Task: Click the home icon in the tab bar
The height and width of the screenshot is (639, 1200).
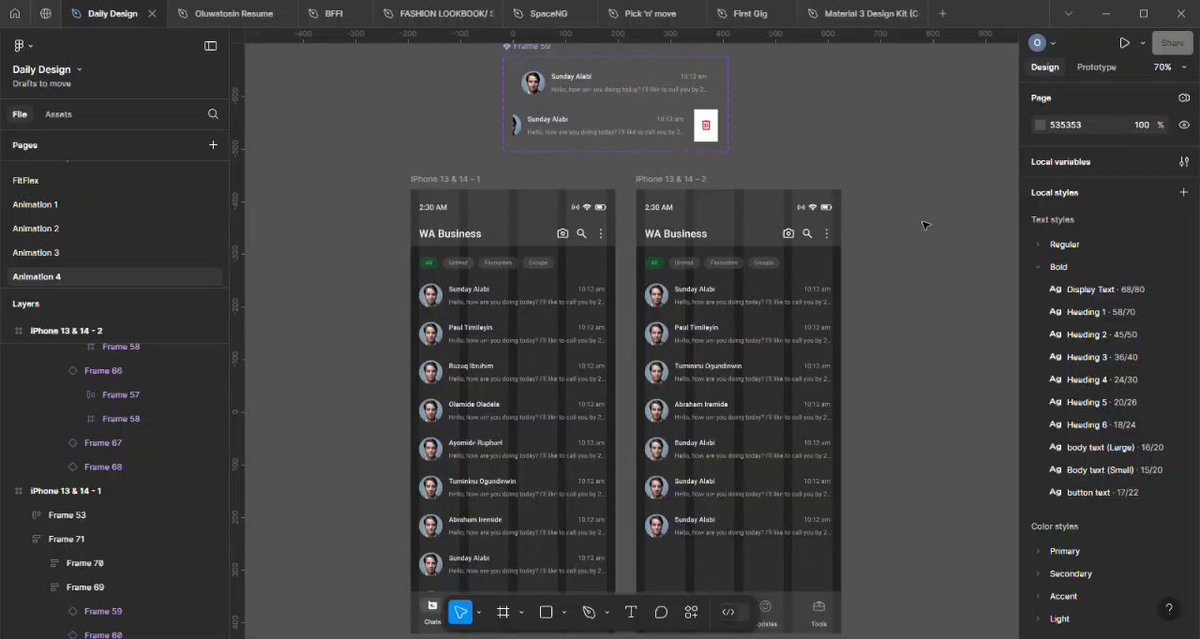Action: coord(15,14)
